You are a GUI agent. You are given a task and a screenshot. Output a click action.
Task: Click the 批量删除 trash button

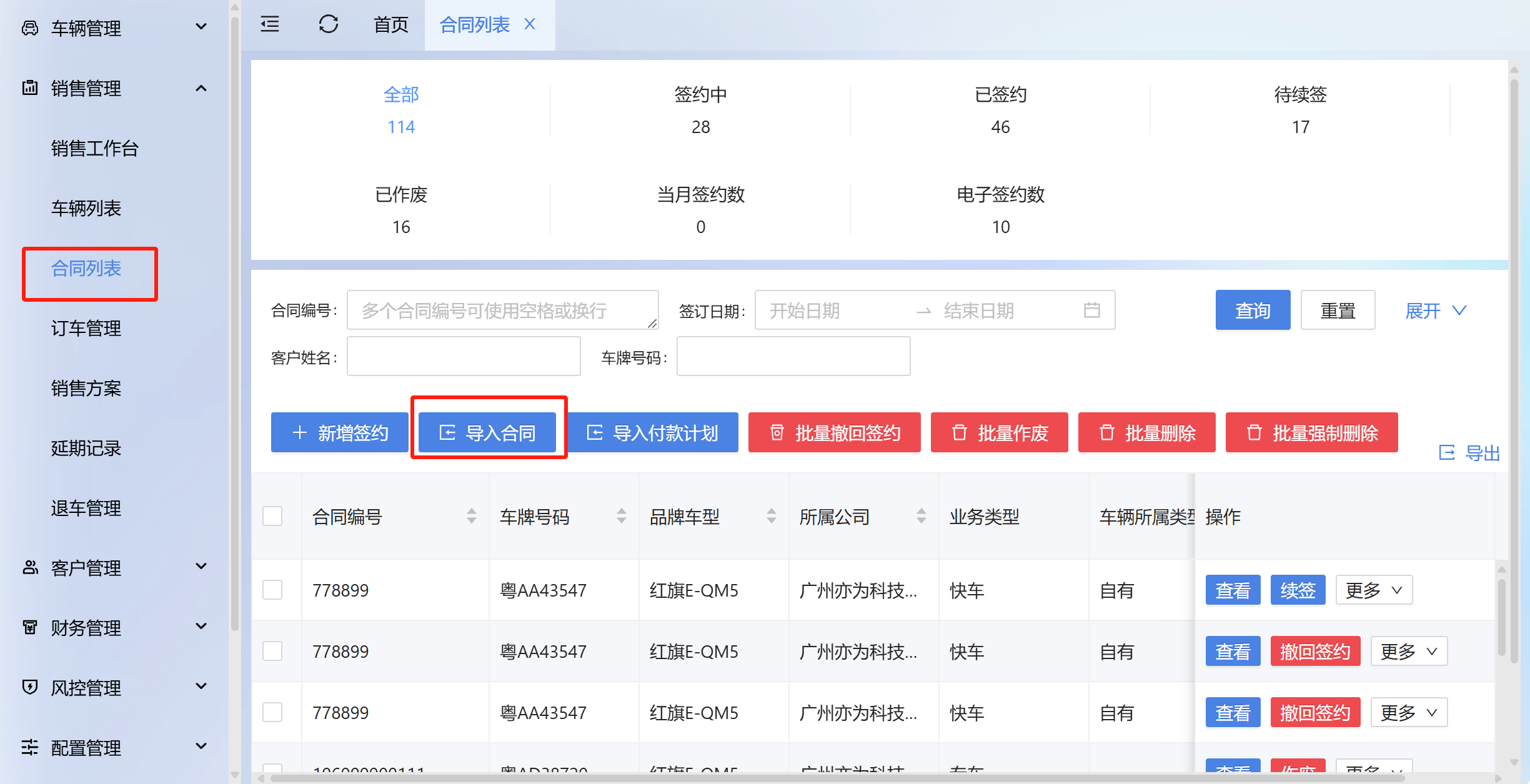[x=1146, y=432]
